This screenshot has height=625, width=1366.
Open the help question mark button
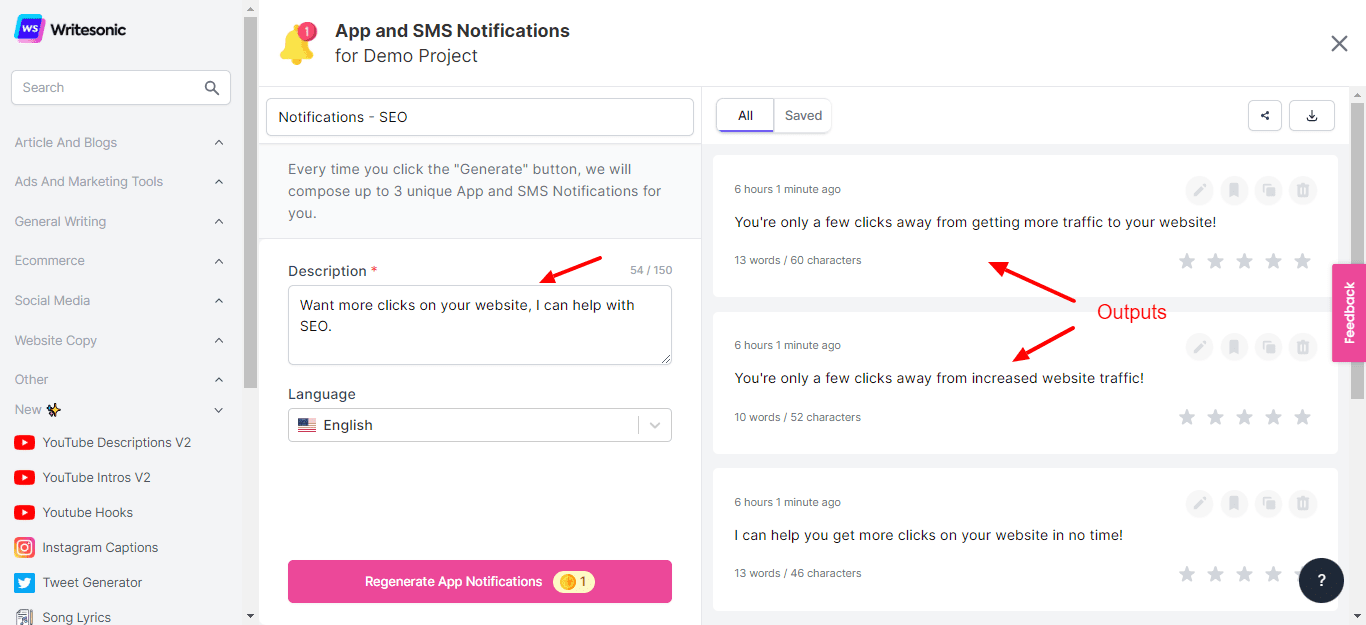coord(1321,580)
